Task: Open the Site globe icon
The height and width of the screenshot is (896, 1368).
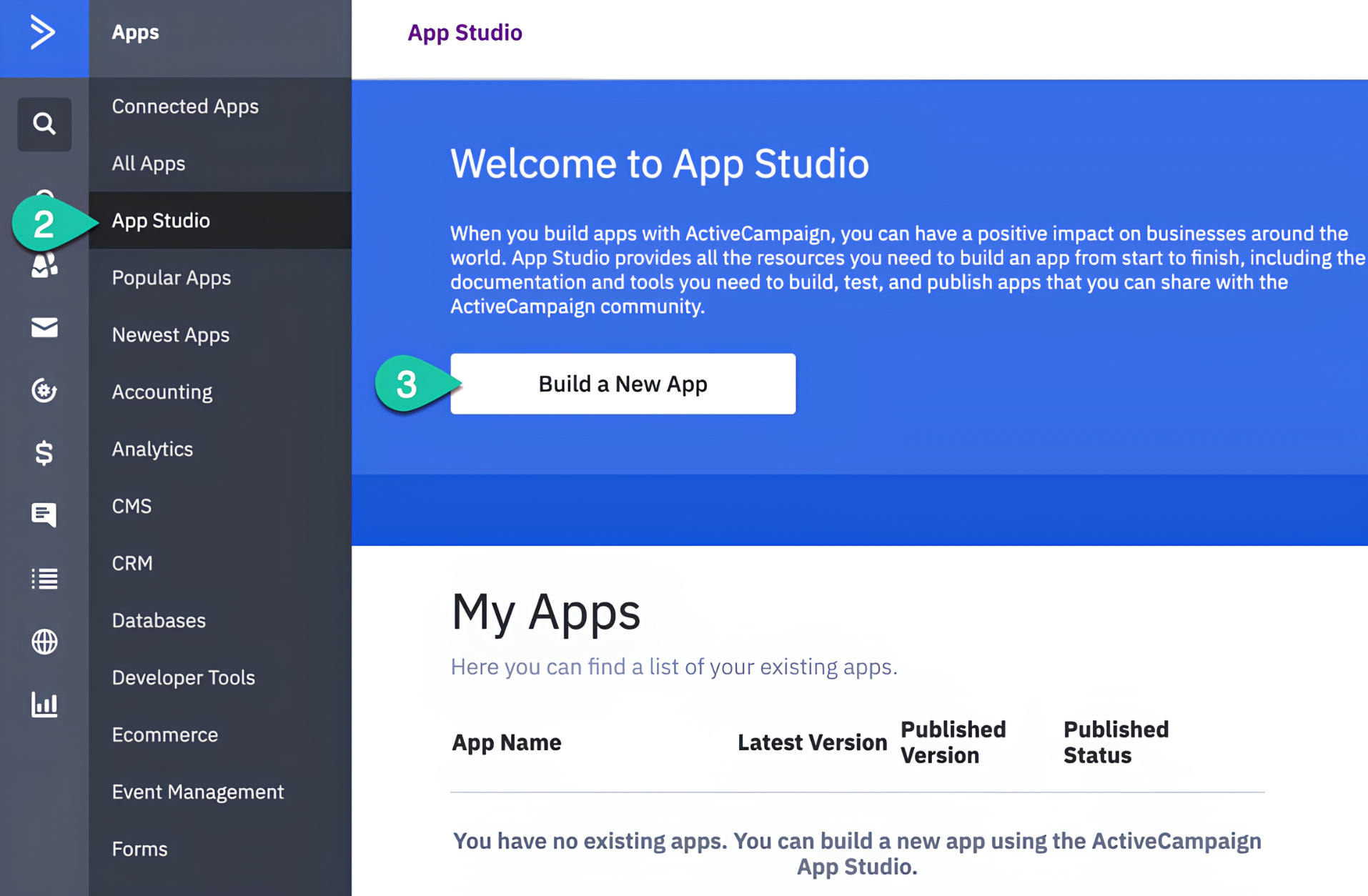Action: pos(44,642)
